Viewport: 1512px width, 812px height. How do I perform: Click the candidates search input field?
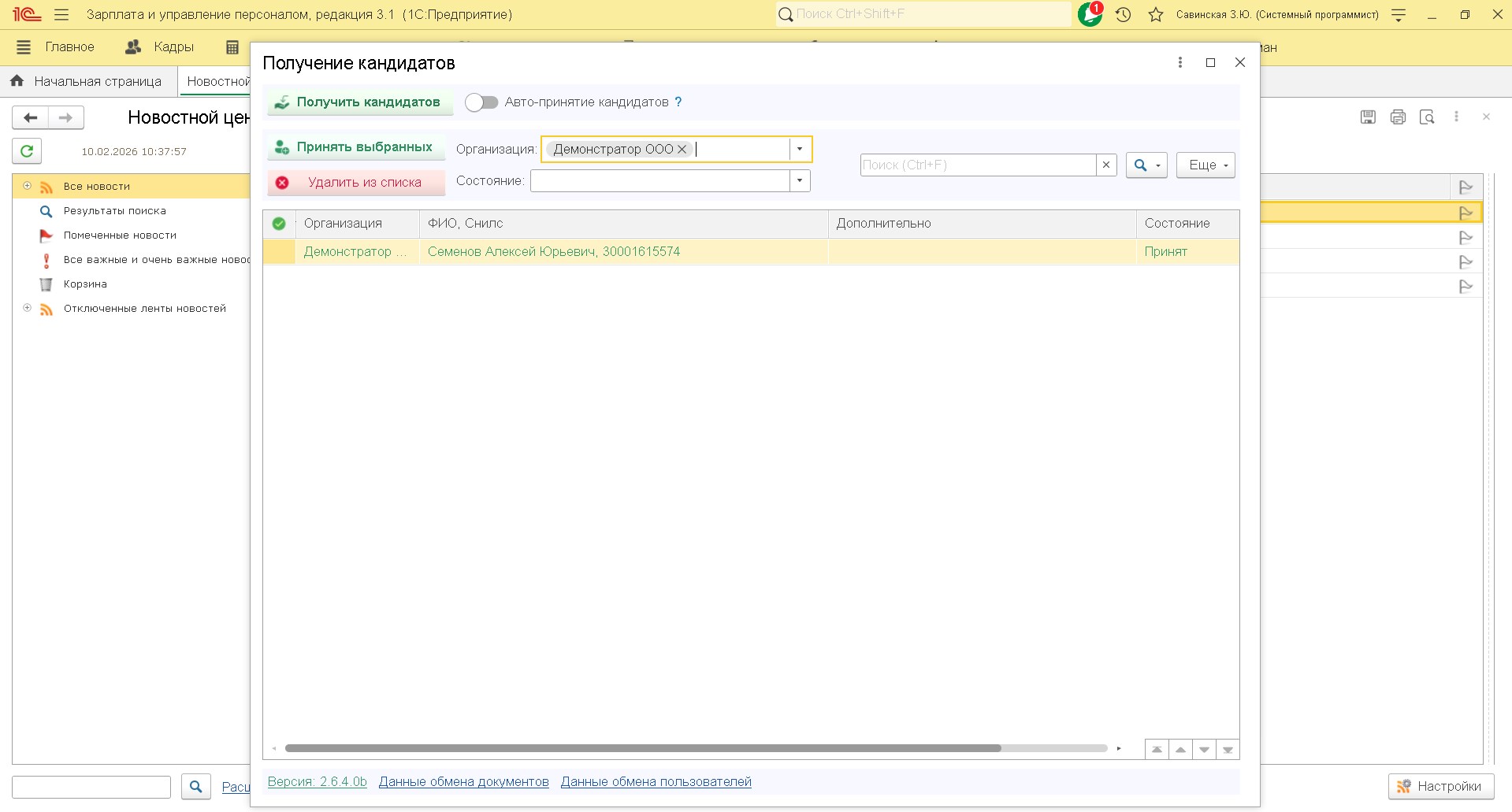tap(977, 165)
